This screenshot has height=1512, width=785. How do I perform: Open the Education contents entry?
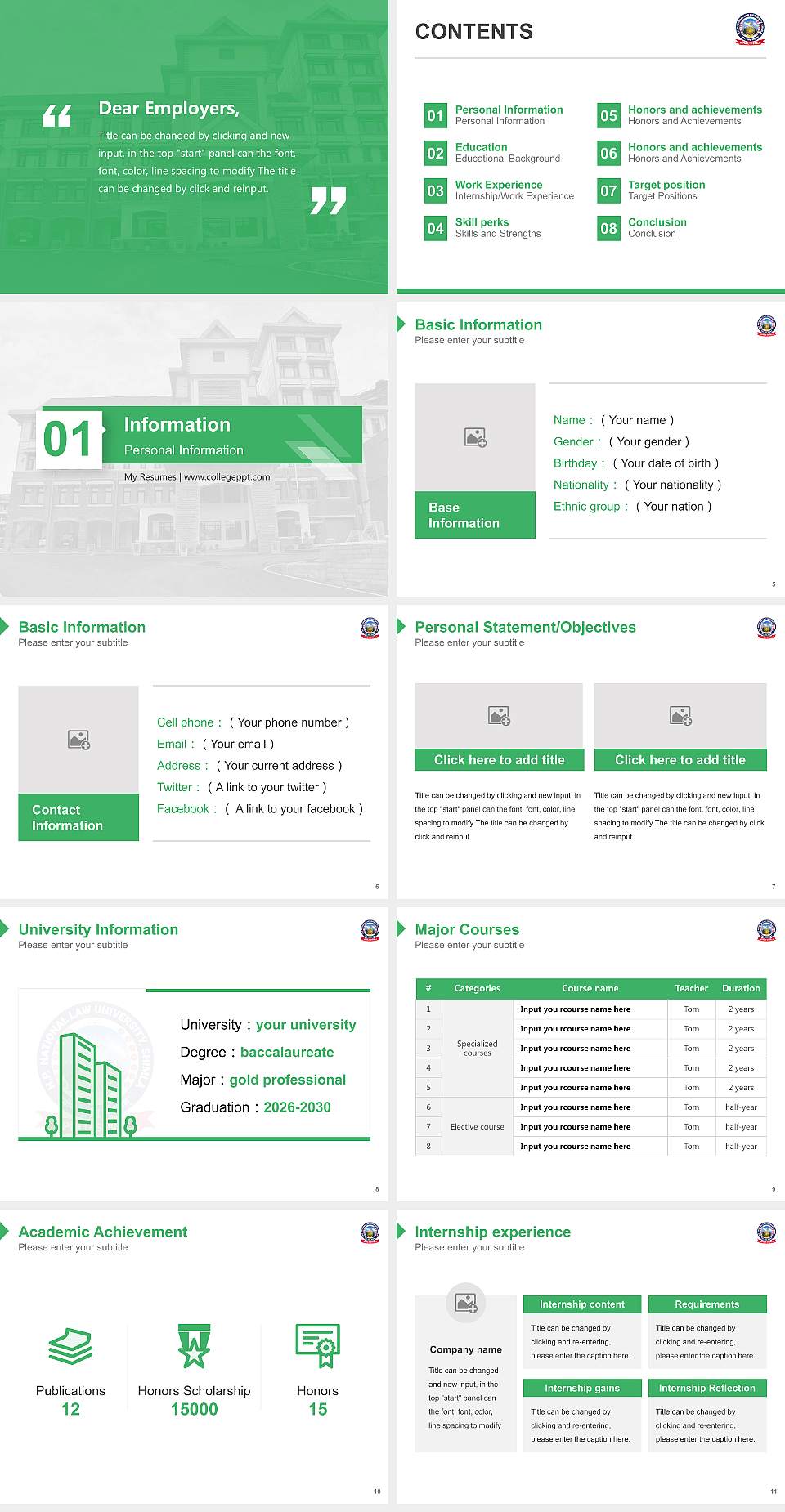(508, 153)
